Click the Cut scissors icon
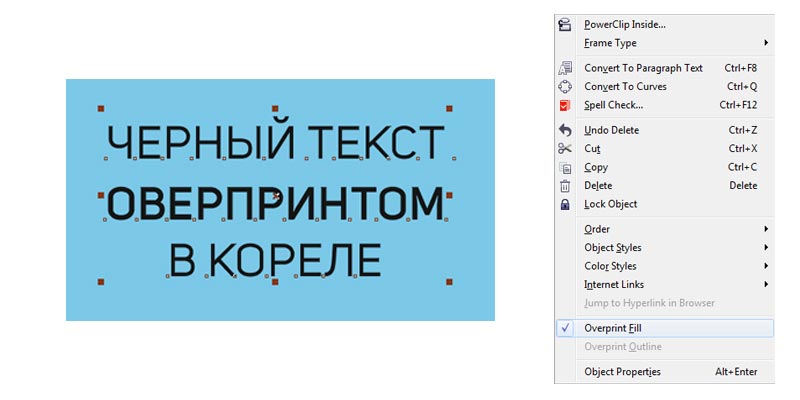Viewport: 800px width, 400px height. [565, 148]
